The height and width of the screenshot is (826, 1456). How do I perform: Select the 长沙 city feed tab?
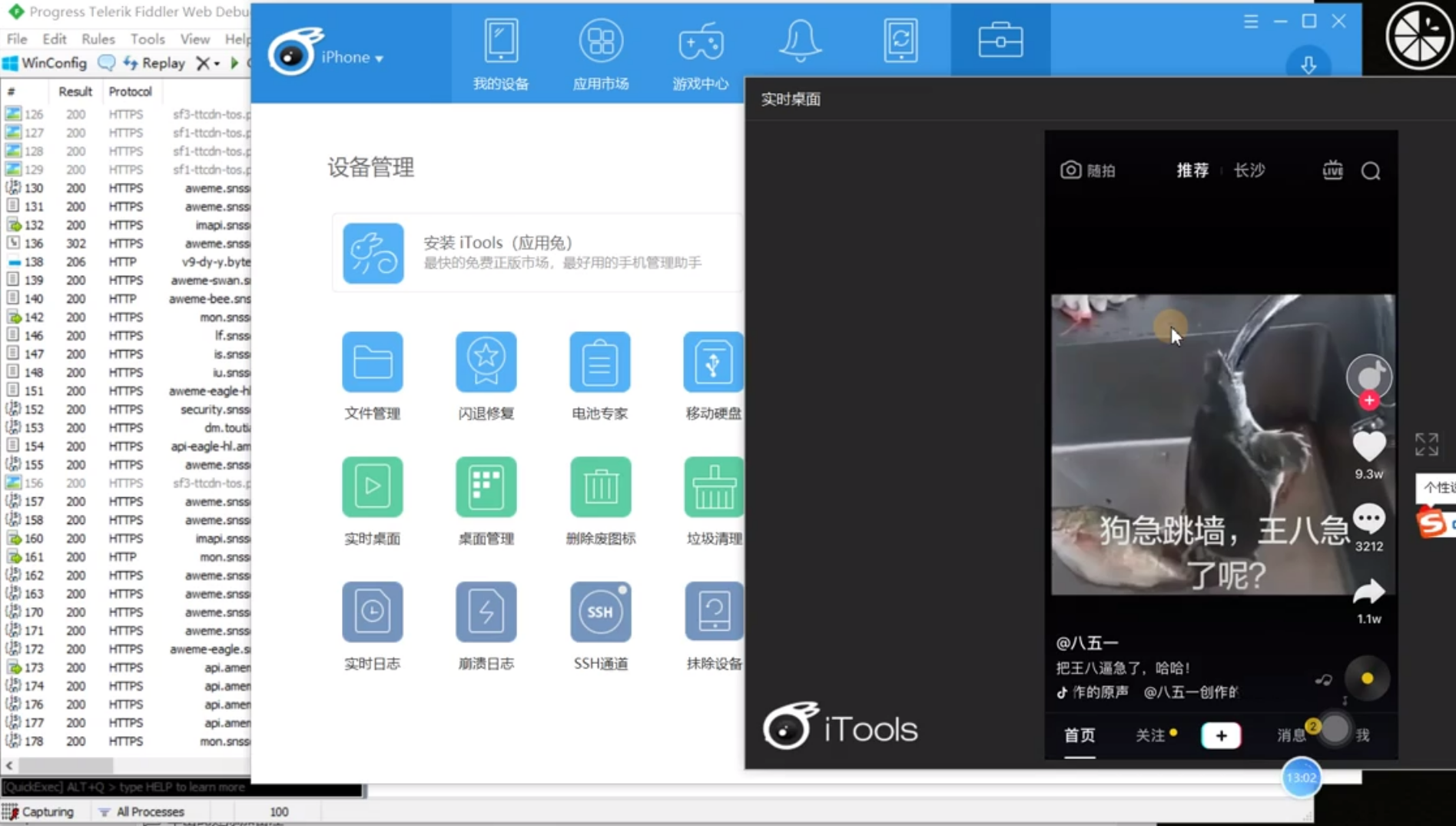tap(1249, 170)
